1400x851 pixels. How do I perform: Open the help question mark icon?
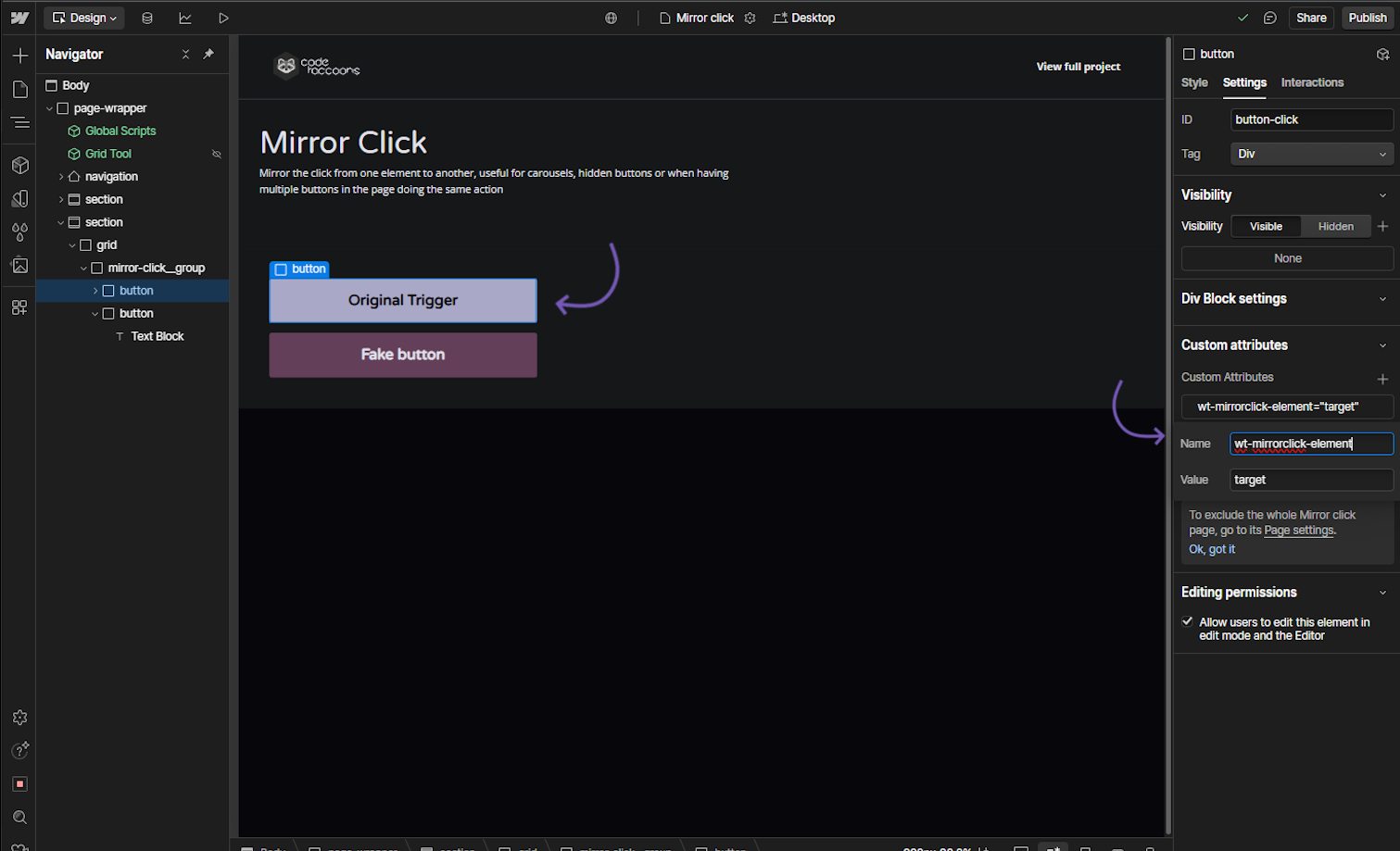coord(19,750)
